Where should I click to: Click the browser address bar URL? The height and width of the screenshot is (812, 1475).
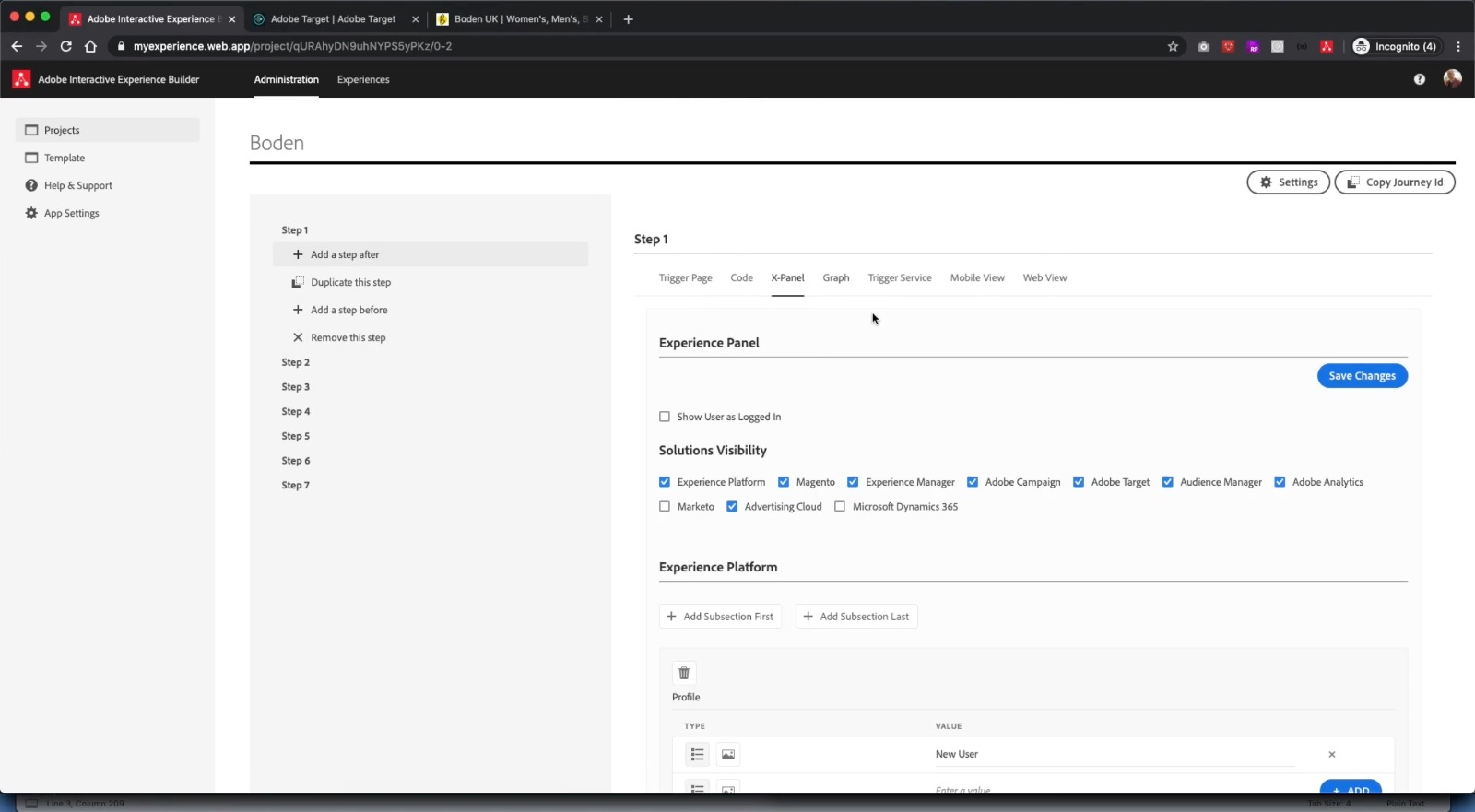coord(292,46)
